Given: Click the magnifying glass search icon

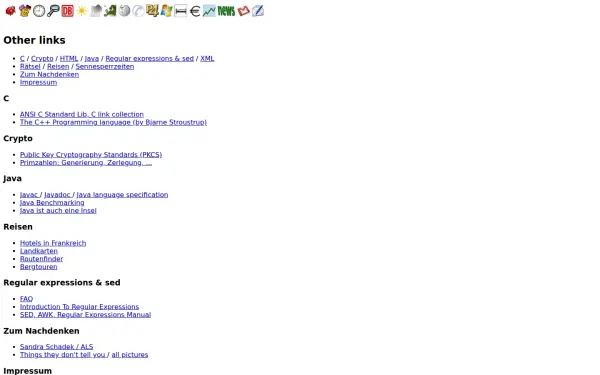Looking at the screenshot, I should click(53, 11).
